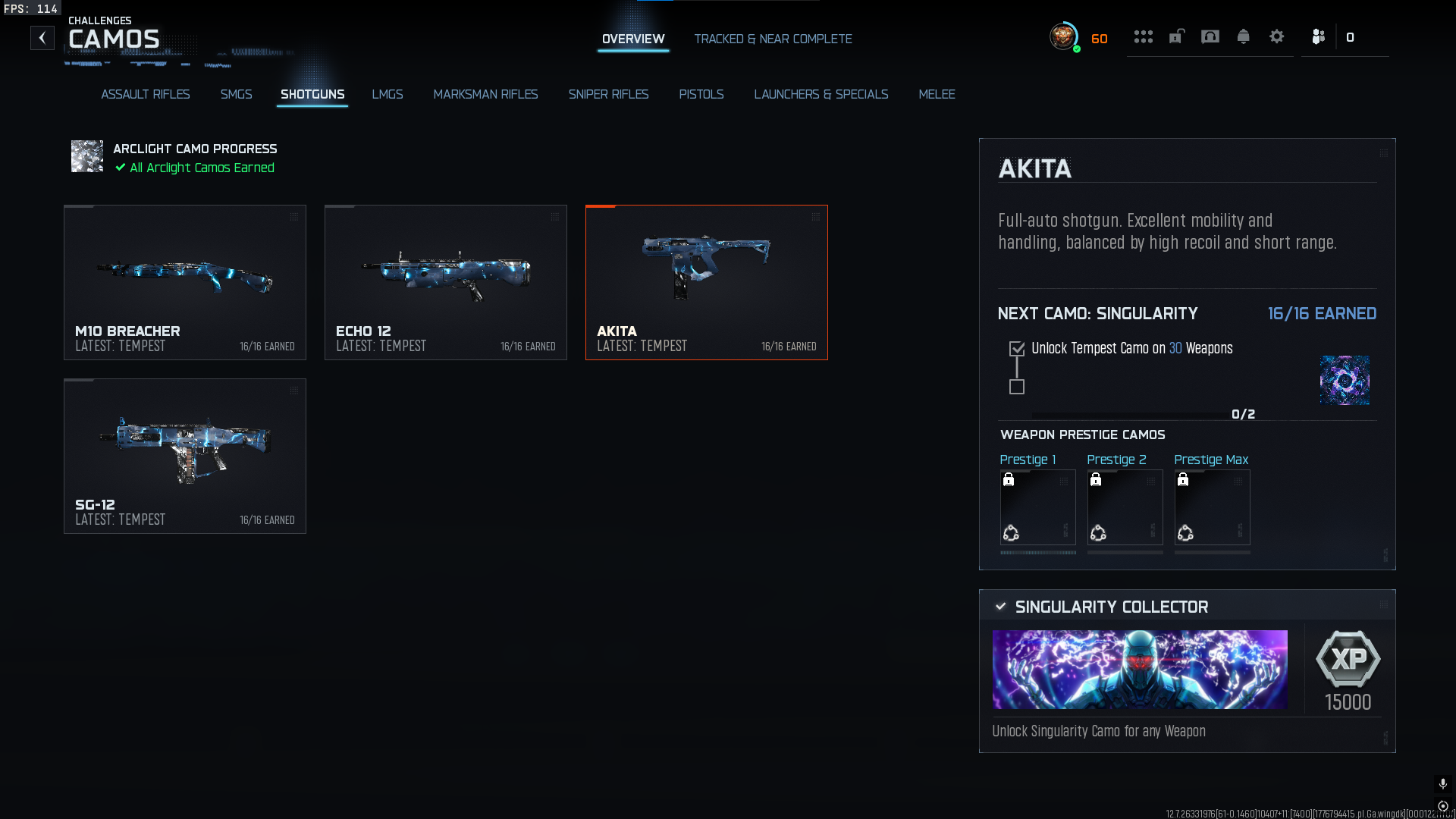
Task: Click the Singularity camo swatch
Action: click(x=1344, y=380)
